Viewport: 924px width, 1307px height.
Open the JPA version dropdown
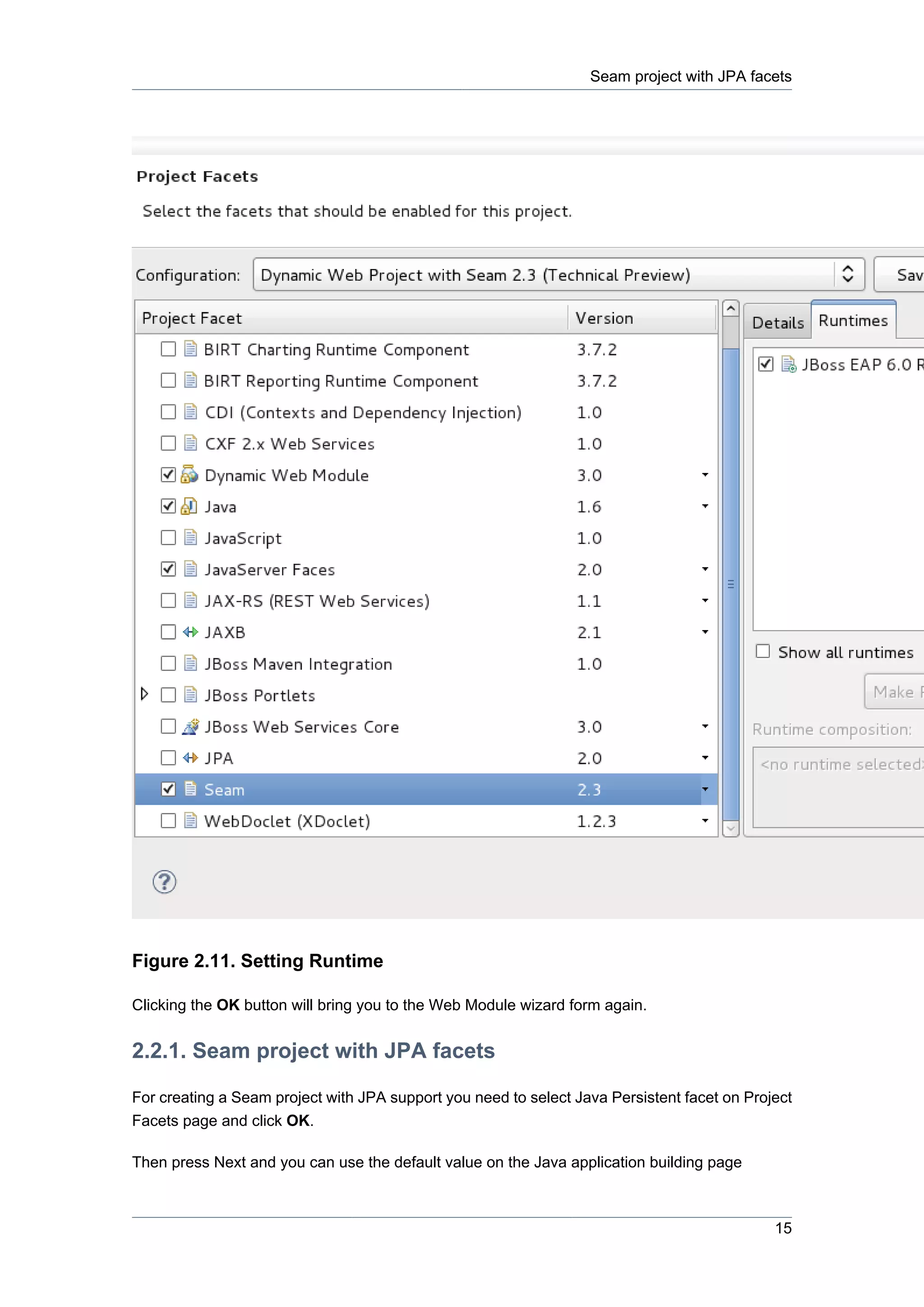(705, 758)
